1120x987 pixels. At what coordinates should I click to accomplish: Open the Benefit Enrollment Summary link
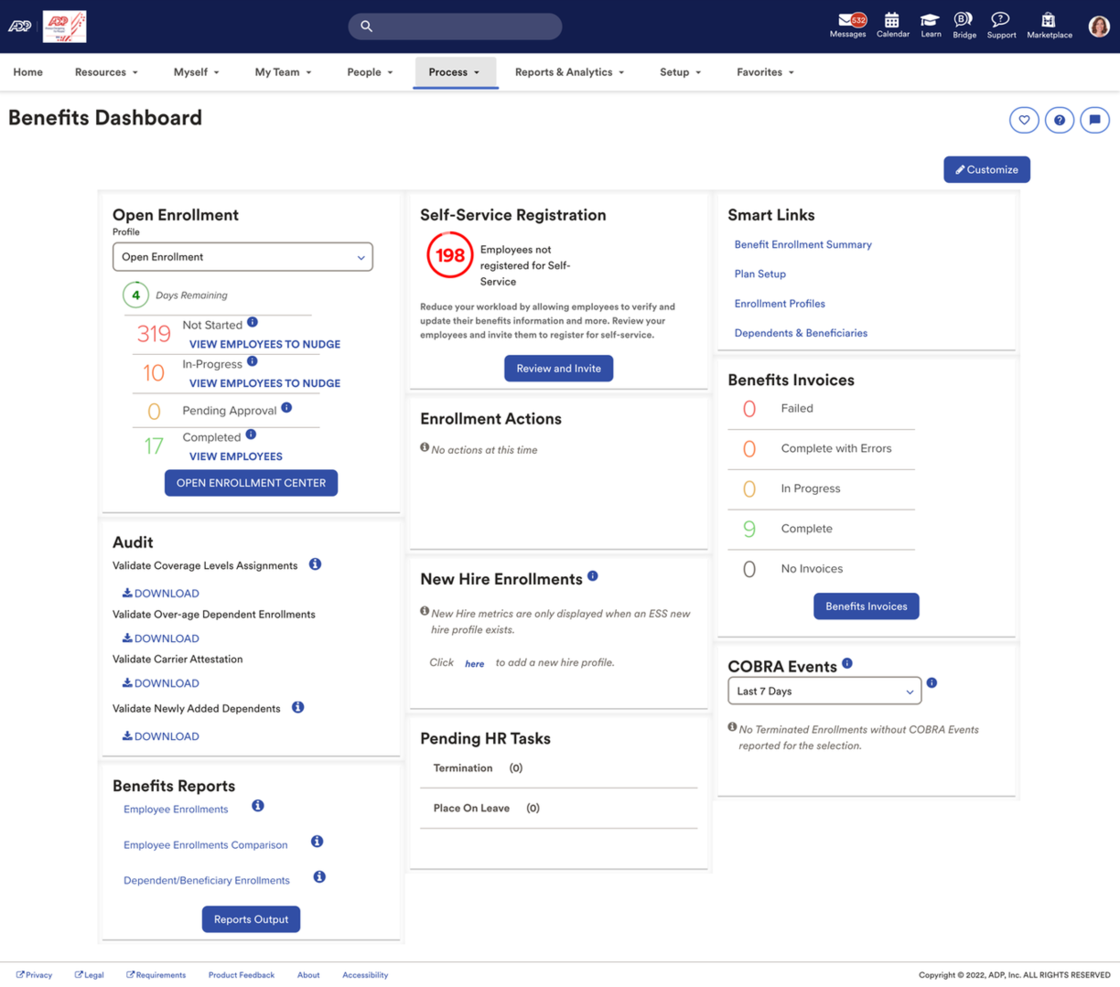click(803, 244)
